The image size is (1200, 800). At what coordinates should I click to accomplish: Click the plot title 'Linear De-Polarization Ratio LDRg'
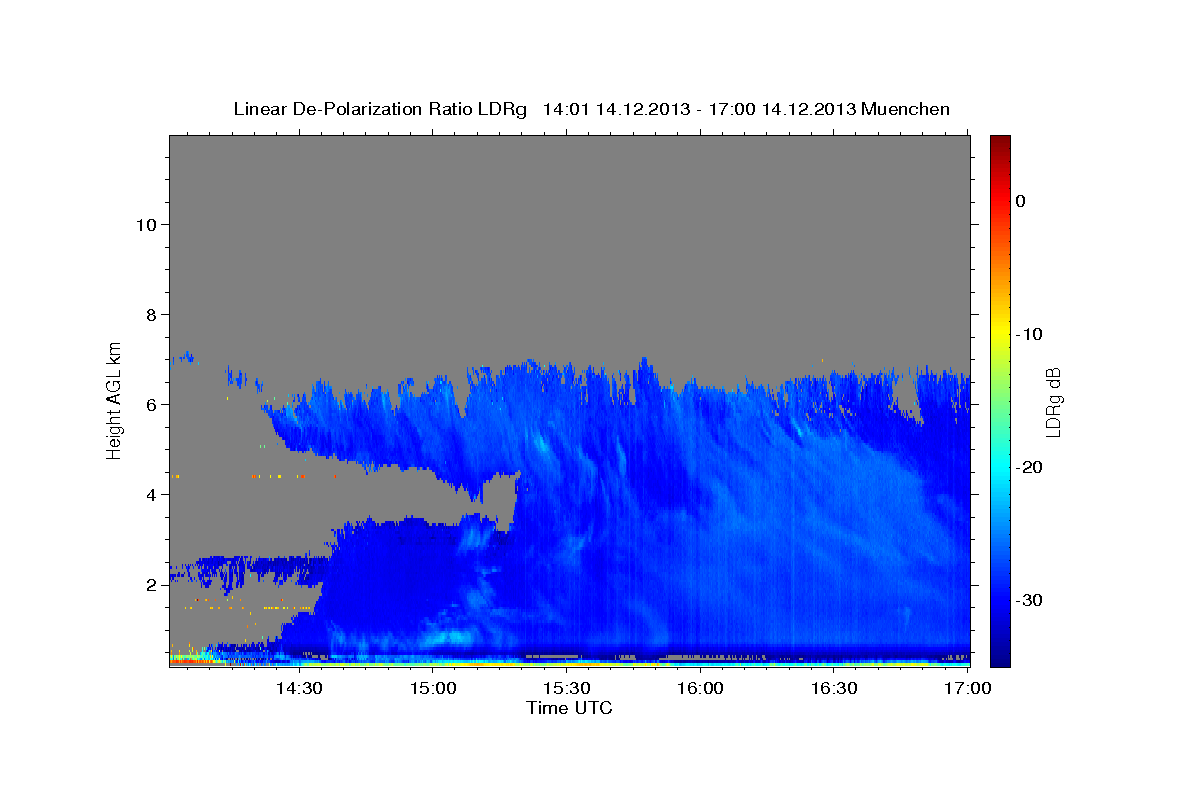pos(380,109)
